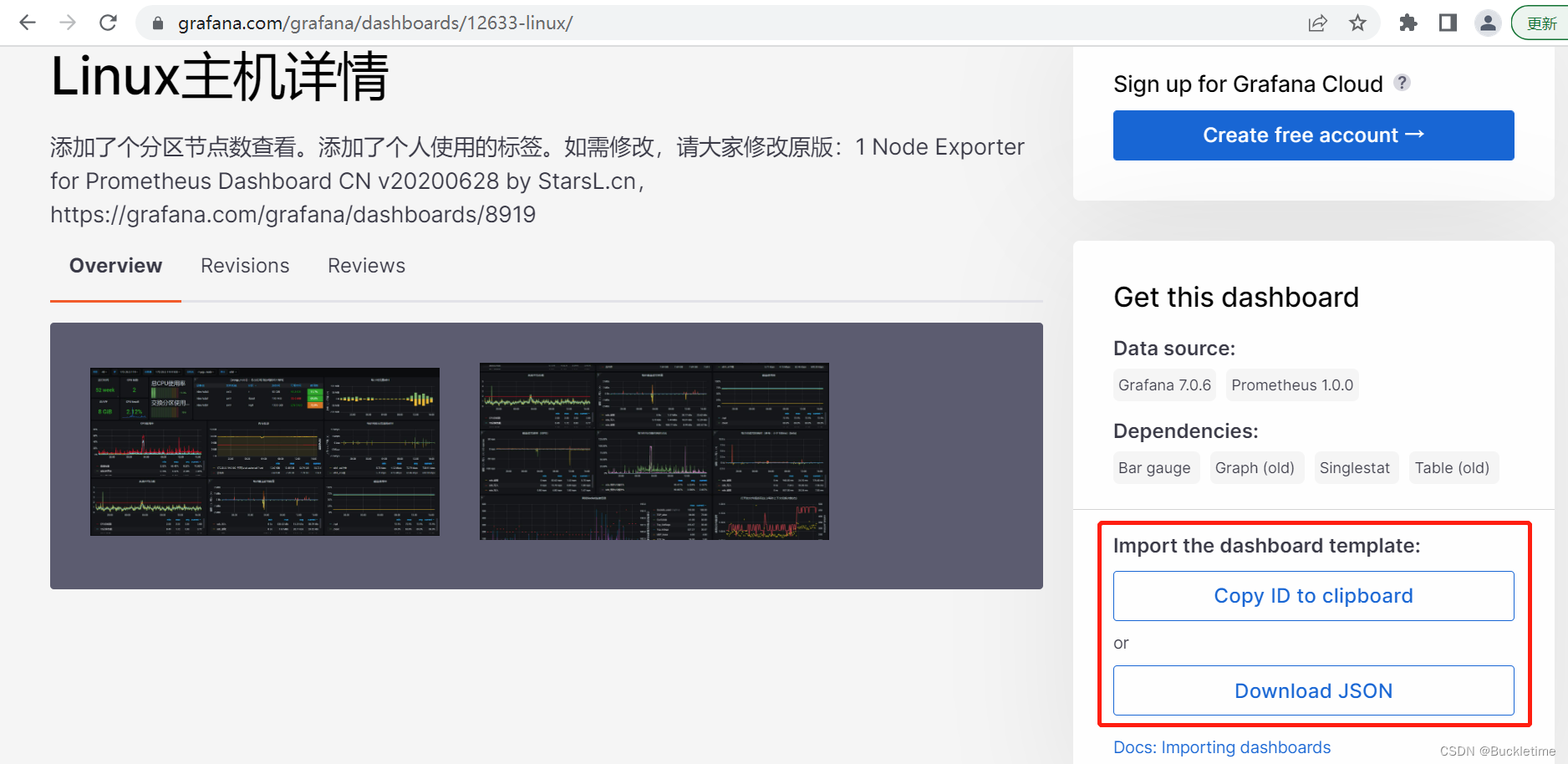Bookmark this page with star icon

[x=1358, y=23]
